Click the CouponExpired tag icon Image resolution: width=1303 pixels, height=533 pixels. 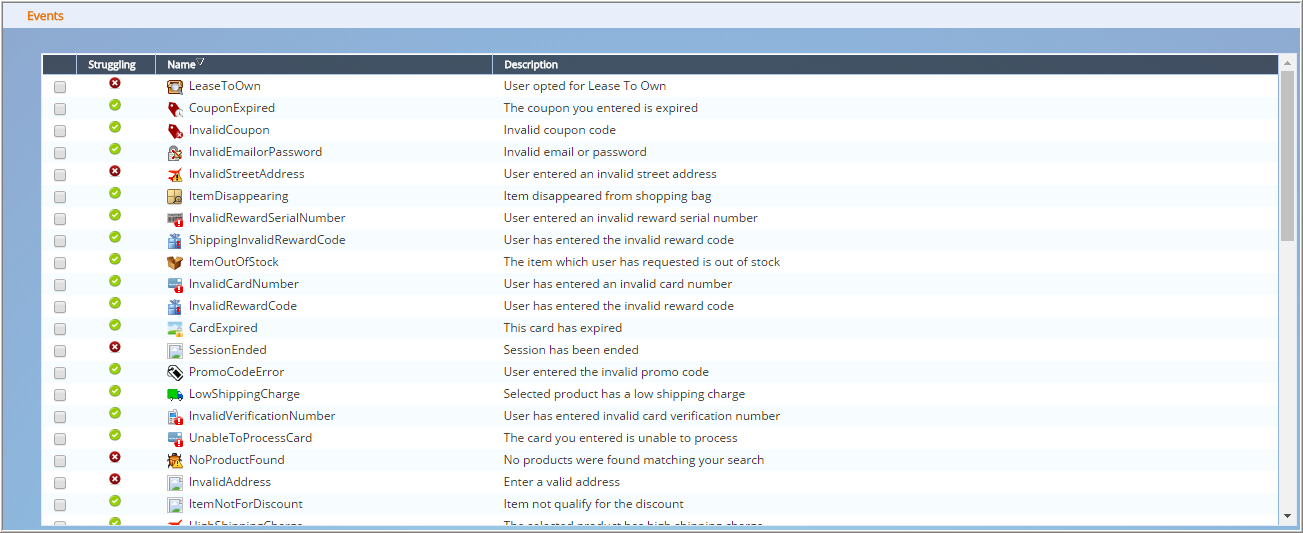175,109
